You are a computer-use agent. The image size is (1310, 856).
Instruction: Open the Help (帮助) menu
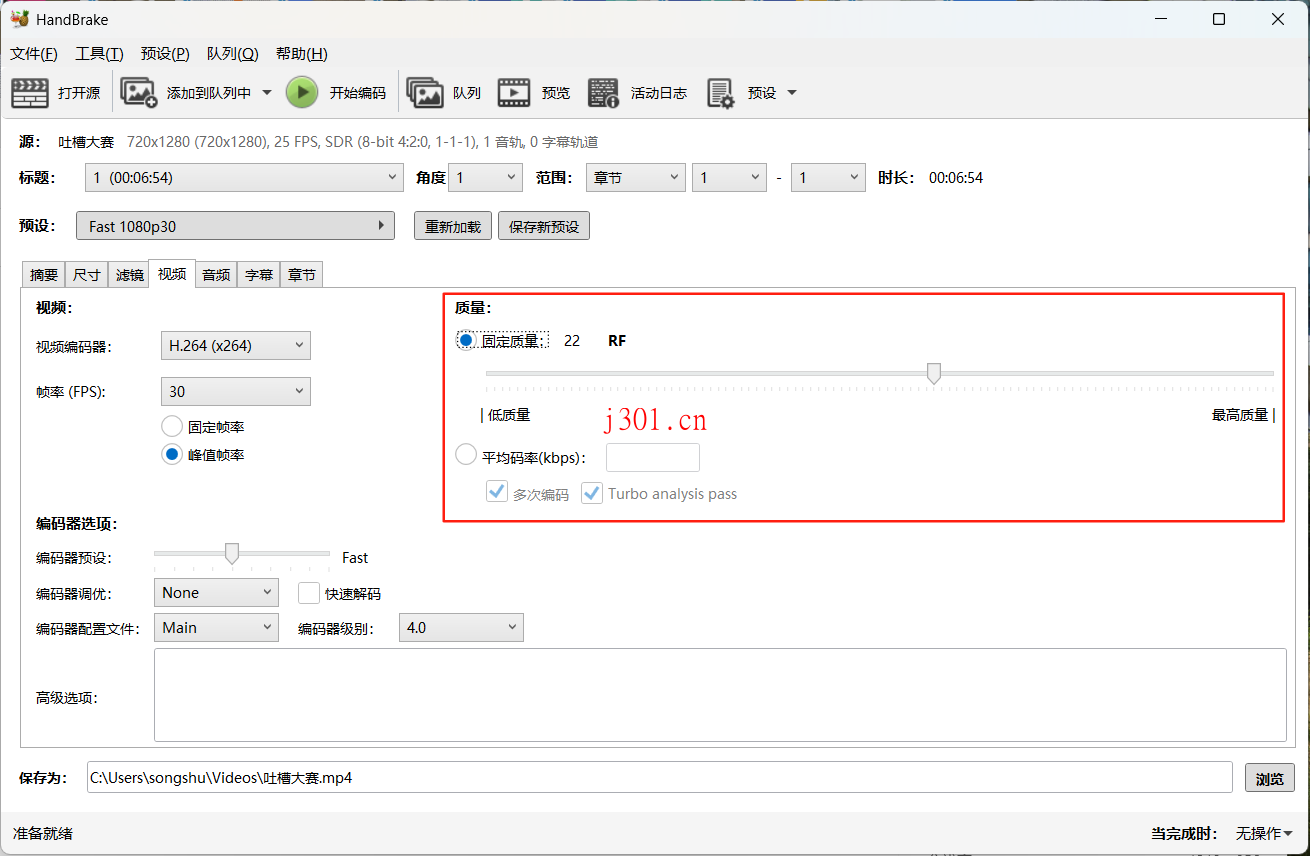(x=302, y=54)
